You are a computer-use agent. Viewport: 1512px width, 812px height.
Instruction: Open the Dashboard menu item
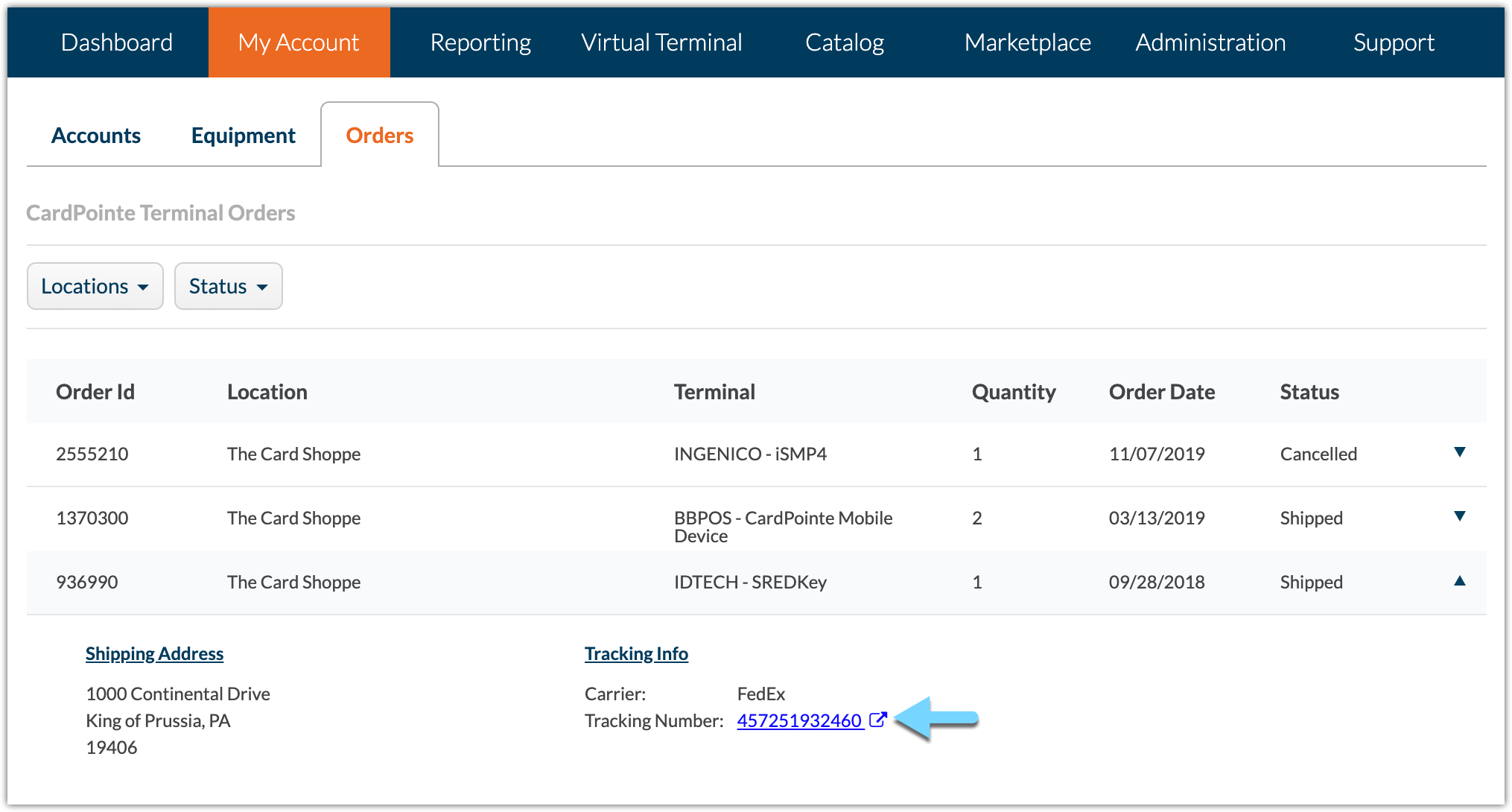117,42
